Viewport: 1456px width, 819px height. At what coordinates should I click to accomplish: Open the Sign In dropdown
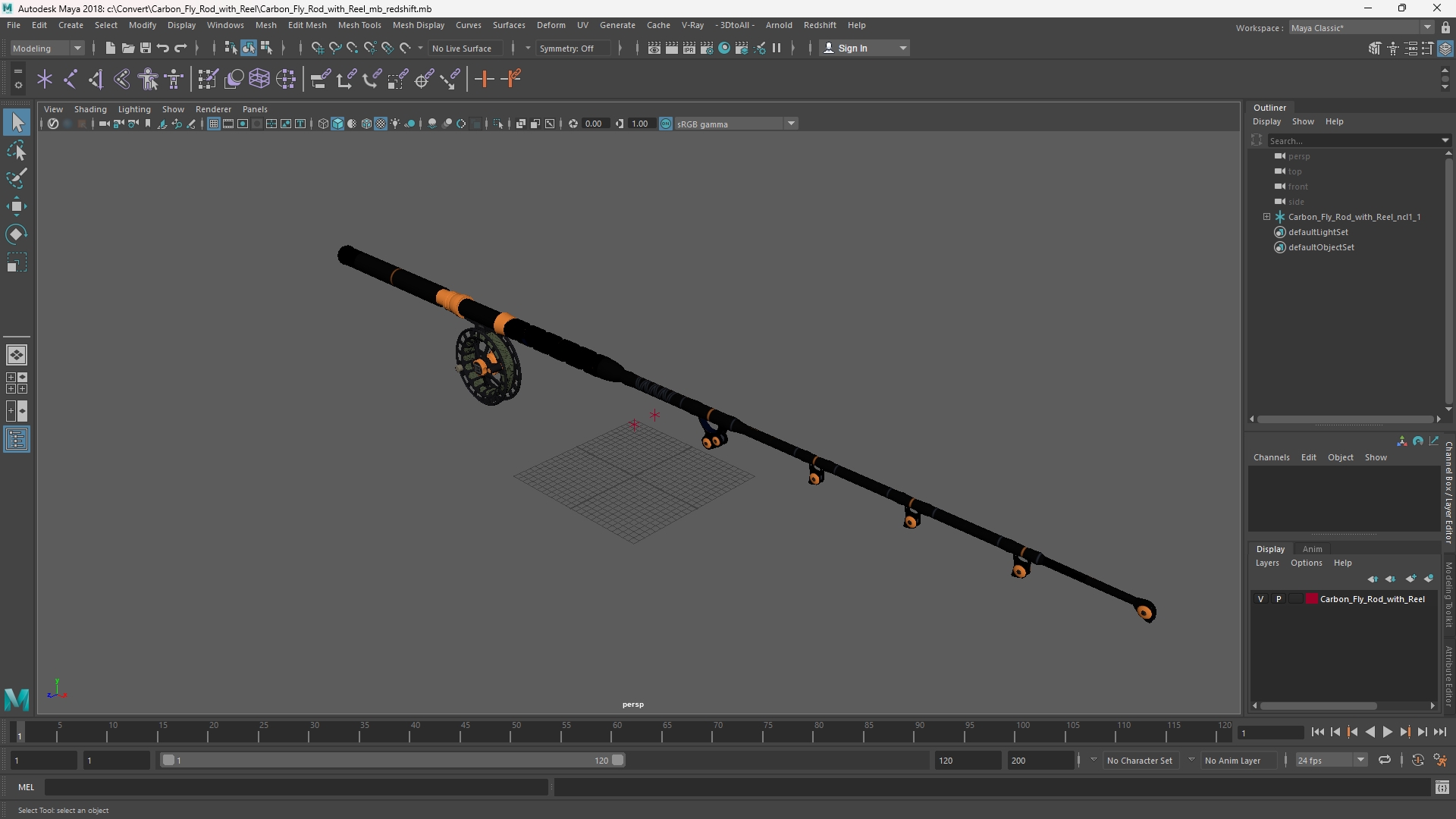[x=864, y=48]
